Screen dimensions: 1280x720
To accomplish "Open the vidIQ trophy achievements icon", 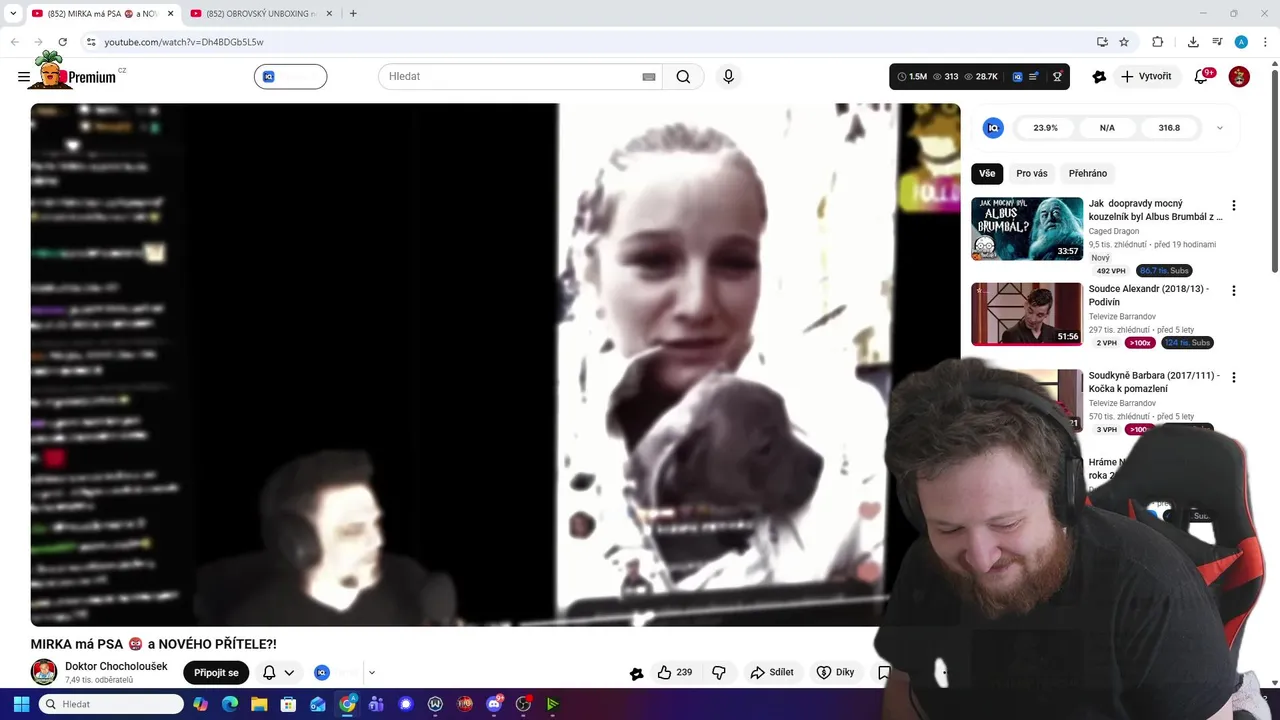I will [1057, 77].
